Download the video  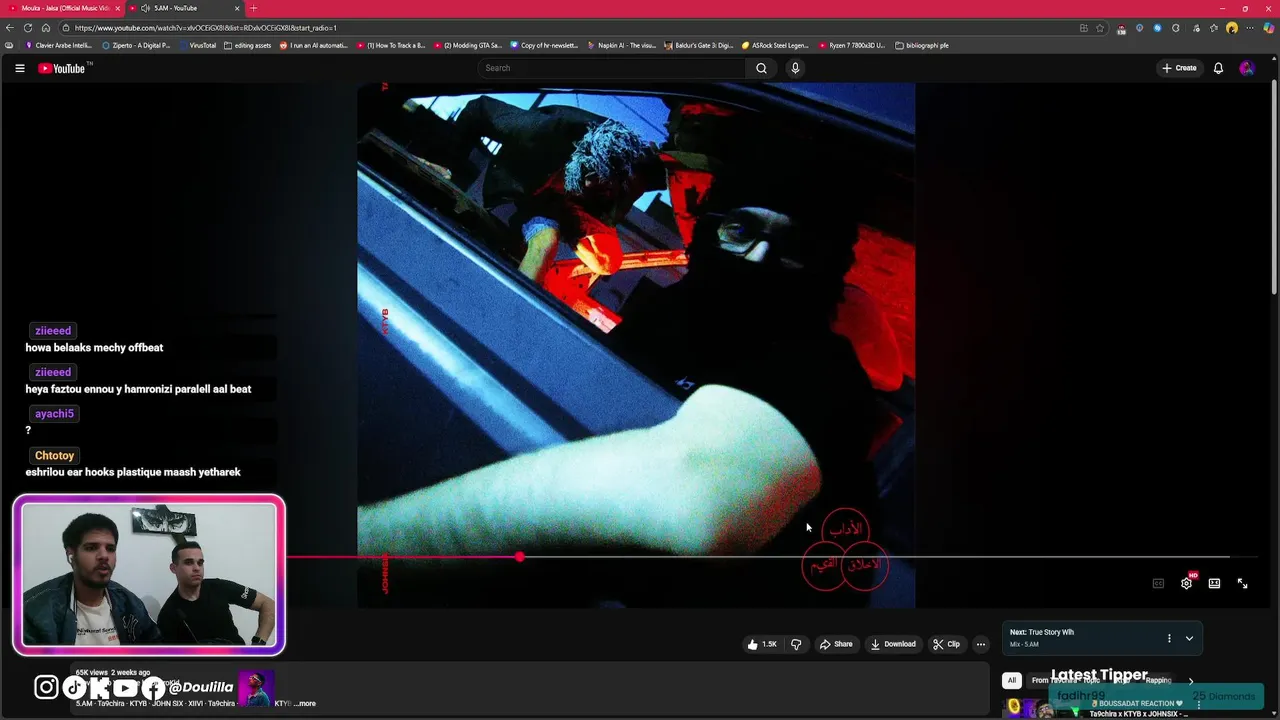tap(893, 644)
